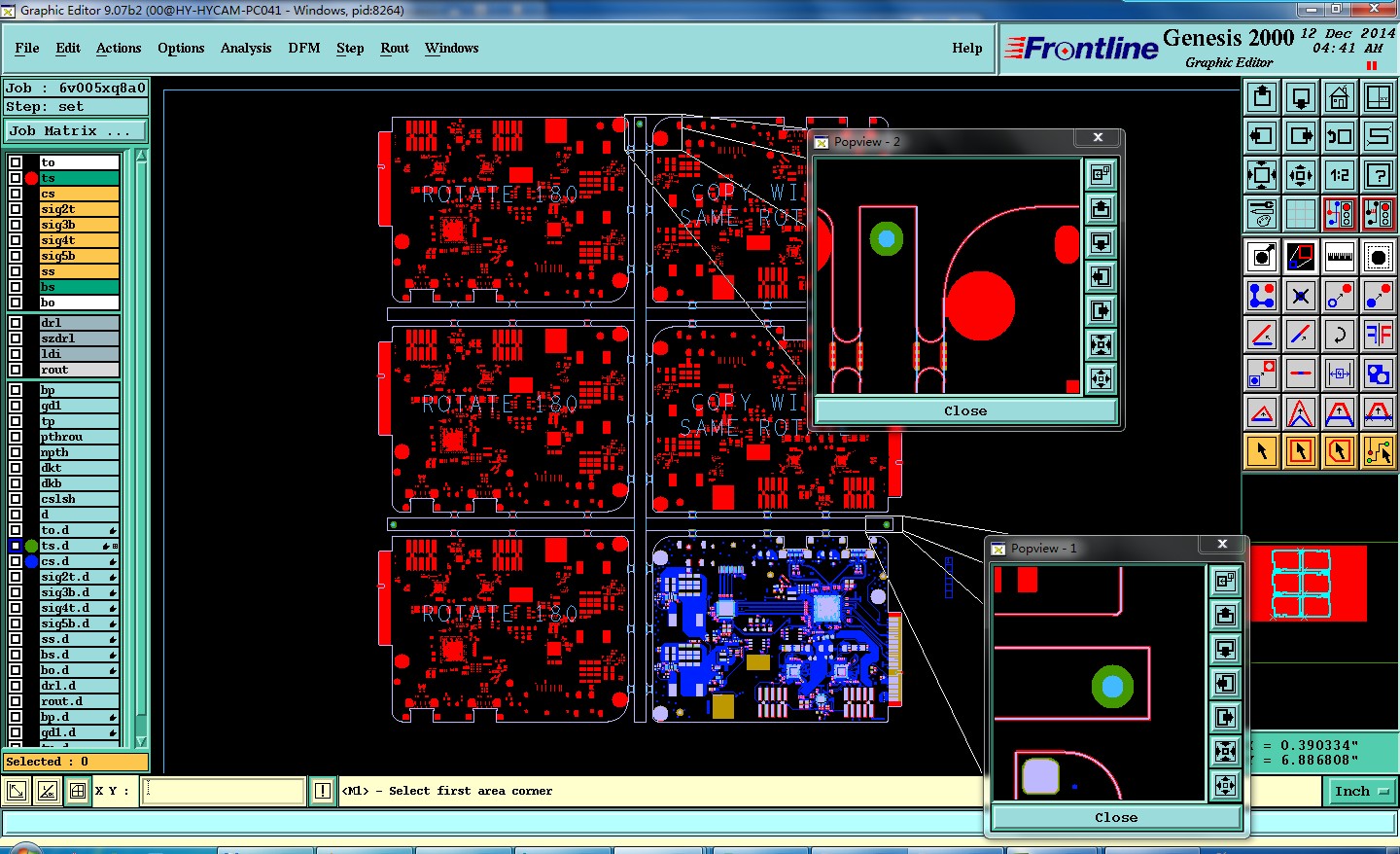Click the grid snap icon beside X Y

[x=78, y=791]
